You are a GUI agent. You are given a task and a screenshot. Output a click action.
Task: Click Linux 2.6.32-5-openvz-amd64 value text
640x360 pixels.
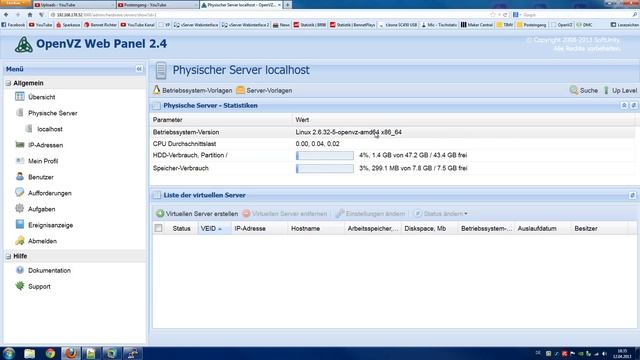pyautogui.click(x=349, y=132)
